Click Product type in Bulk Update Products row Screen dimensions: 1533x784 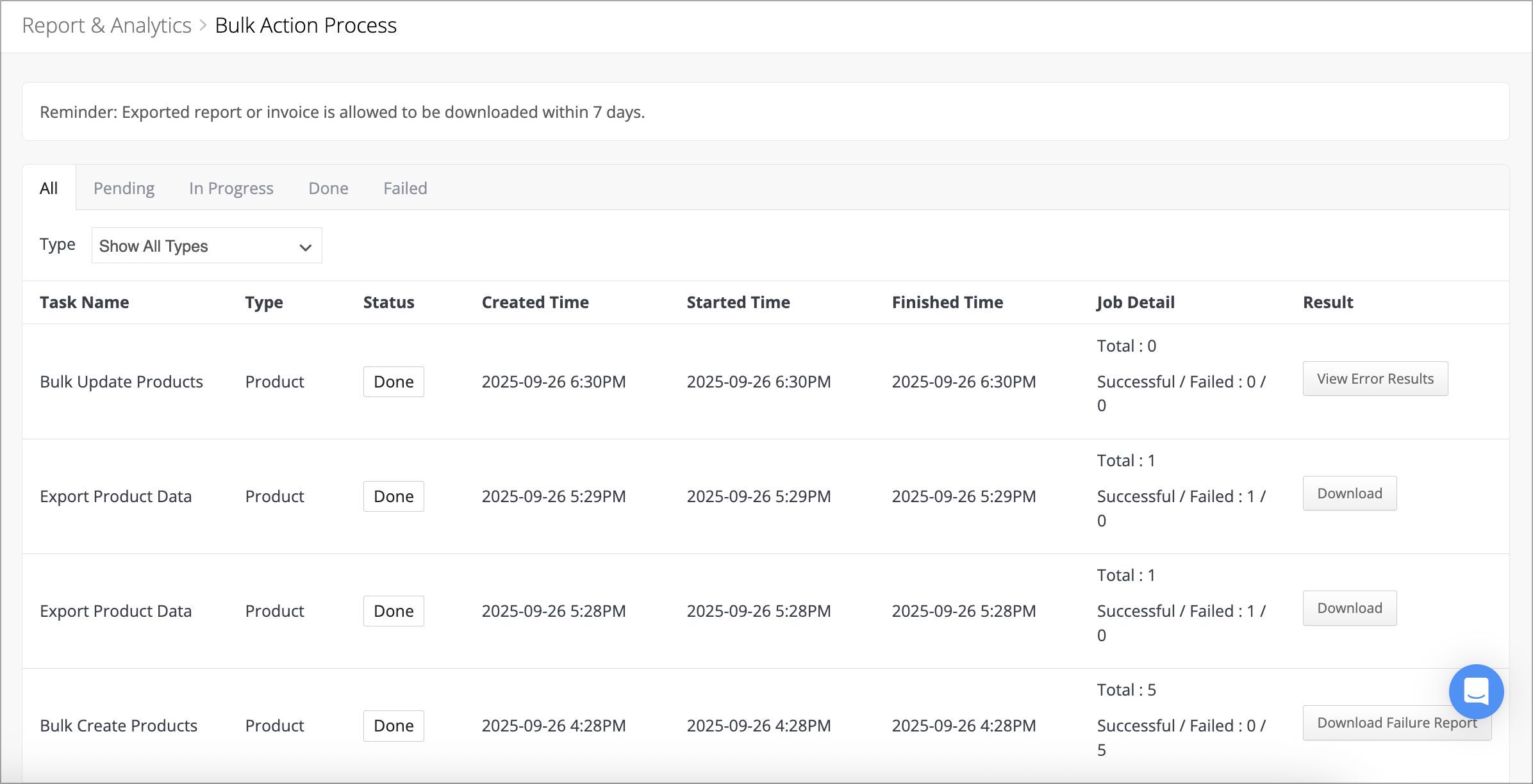click(274, 382)
